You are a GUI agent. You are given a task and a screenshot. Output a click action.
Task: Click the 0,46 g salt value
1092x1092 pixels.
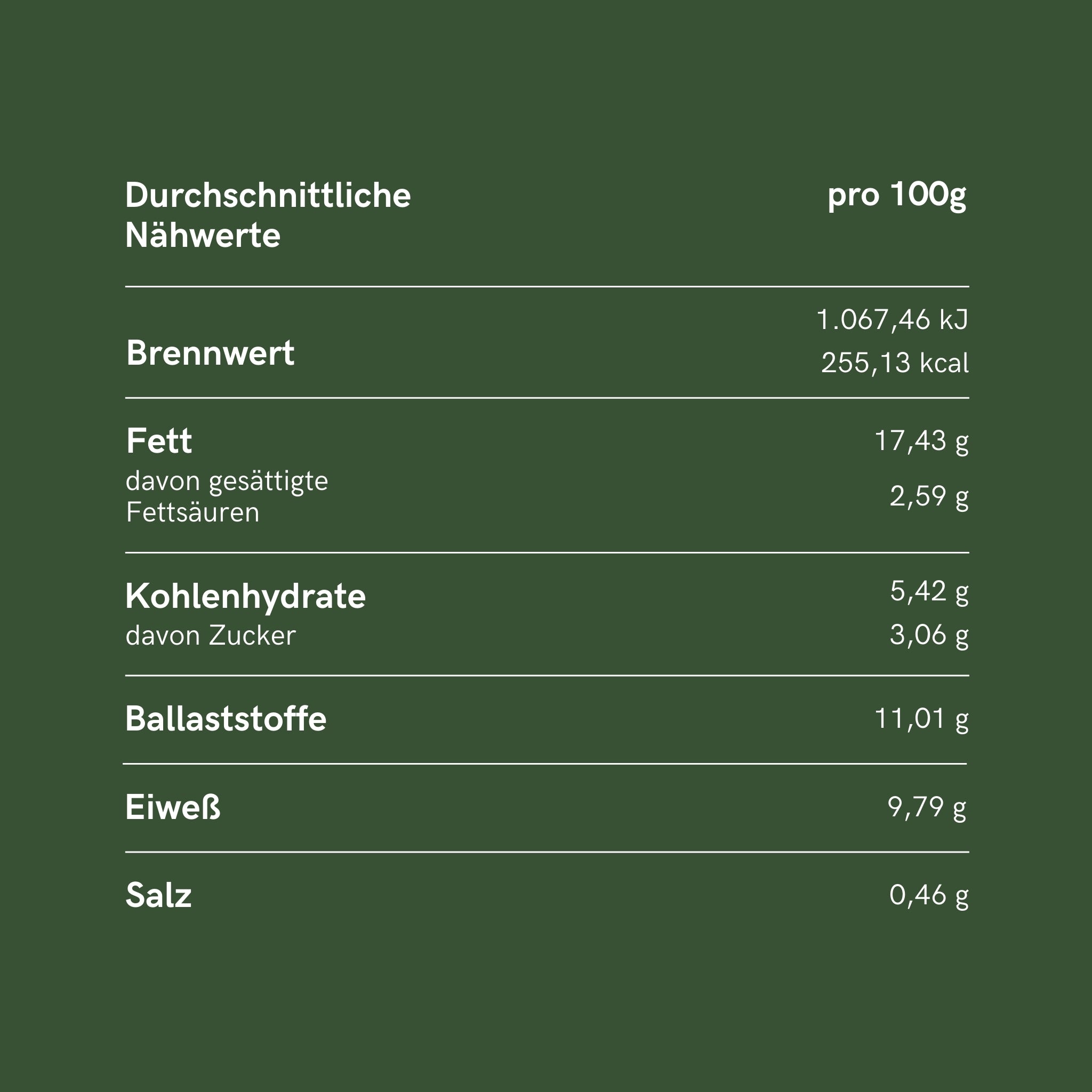[x=929, y=895]
